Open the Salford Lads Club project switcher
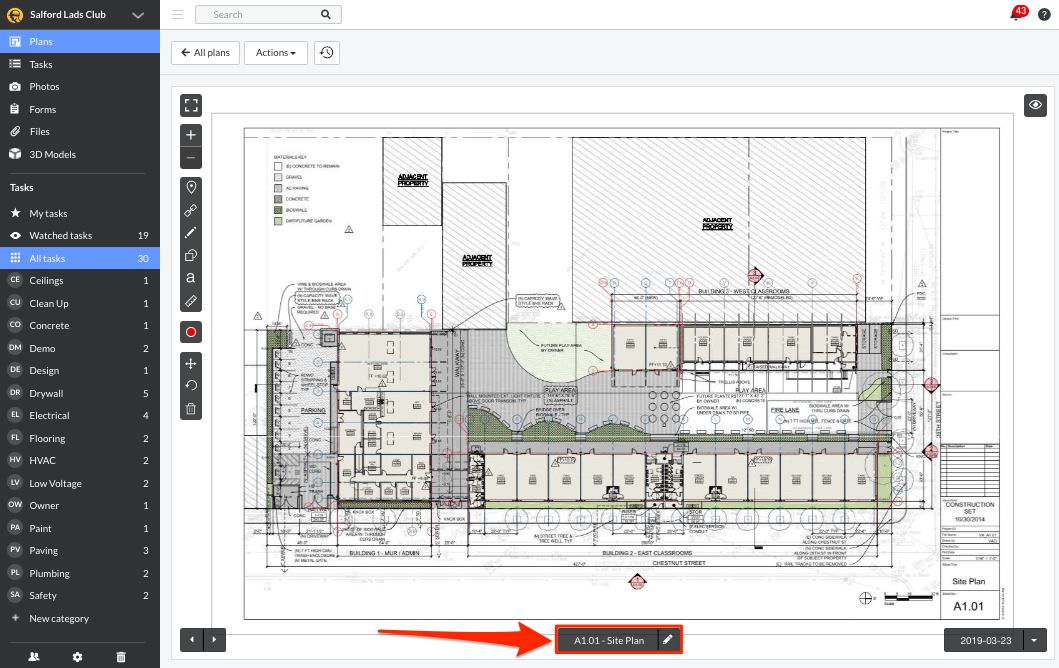The image size is (1059, 668). (75, 14)
